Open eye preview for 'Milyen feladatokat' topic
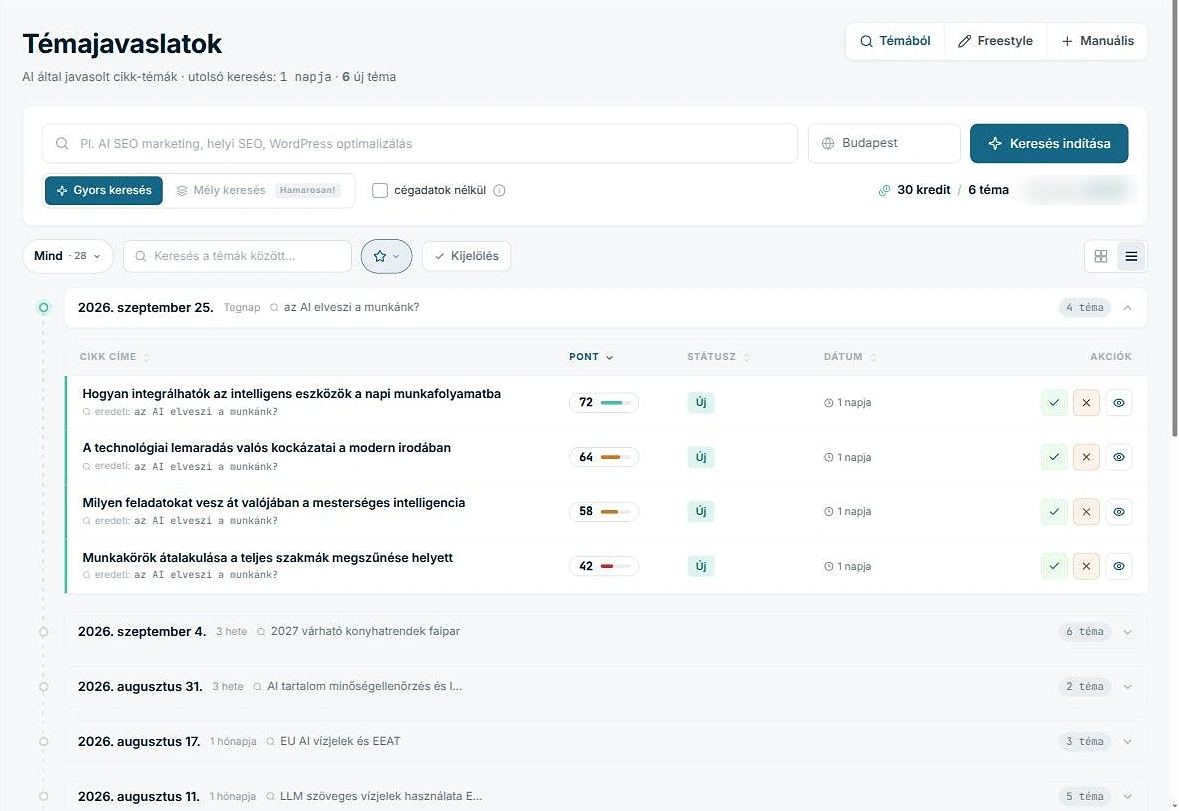Viewport: 1179px width, 811px height. pyautogui.click(x=1119, y=511)
